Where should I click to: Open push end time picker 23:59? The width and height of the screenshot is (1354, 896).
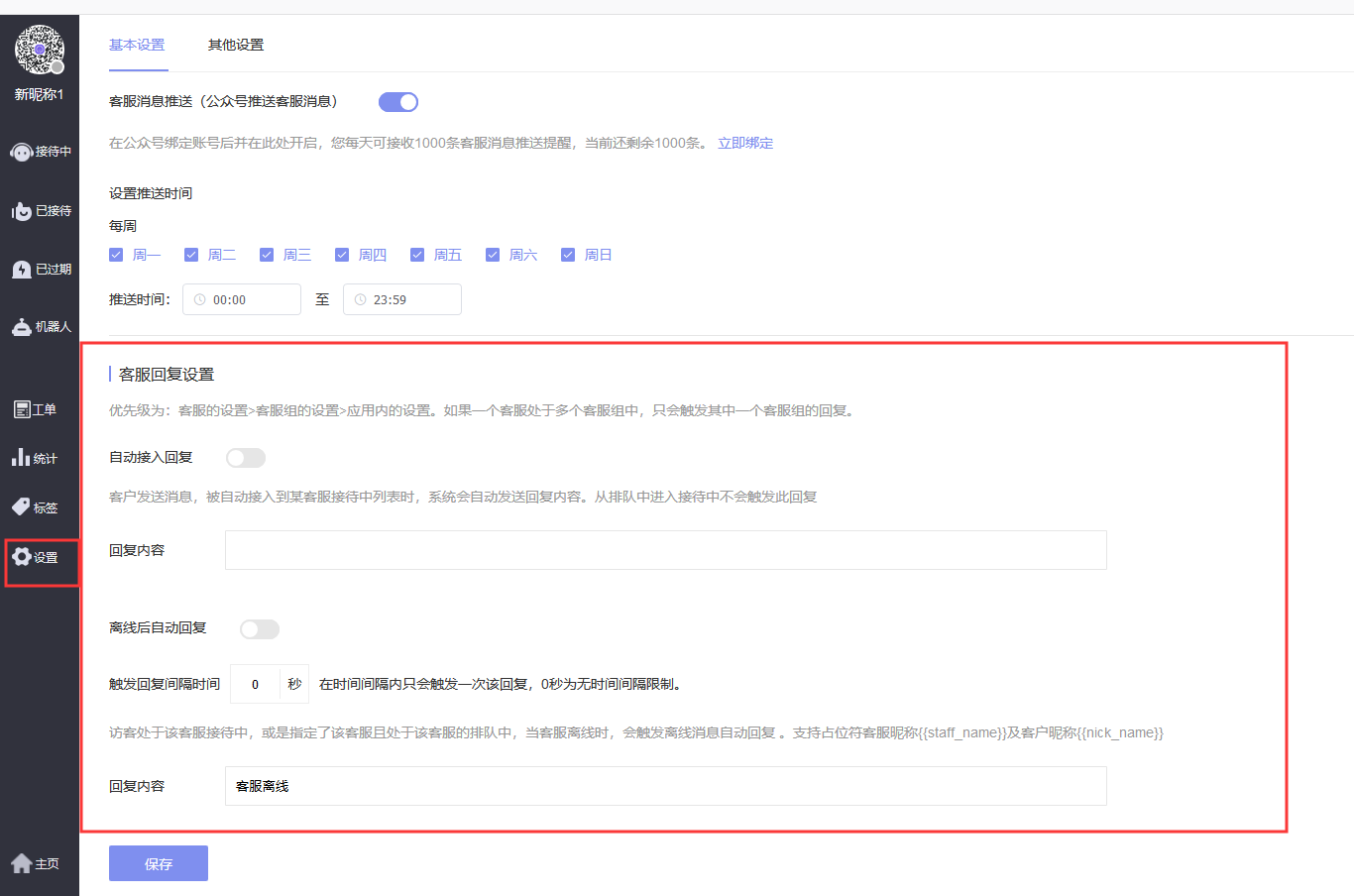[402, 299]
